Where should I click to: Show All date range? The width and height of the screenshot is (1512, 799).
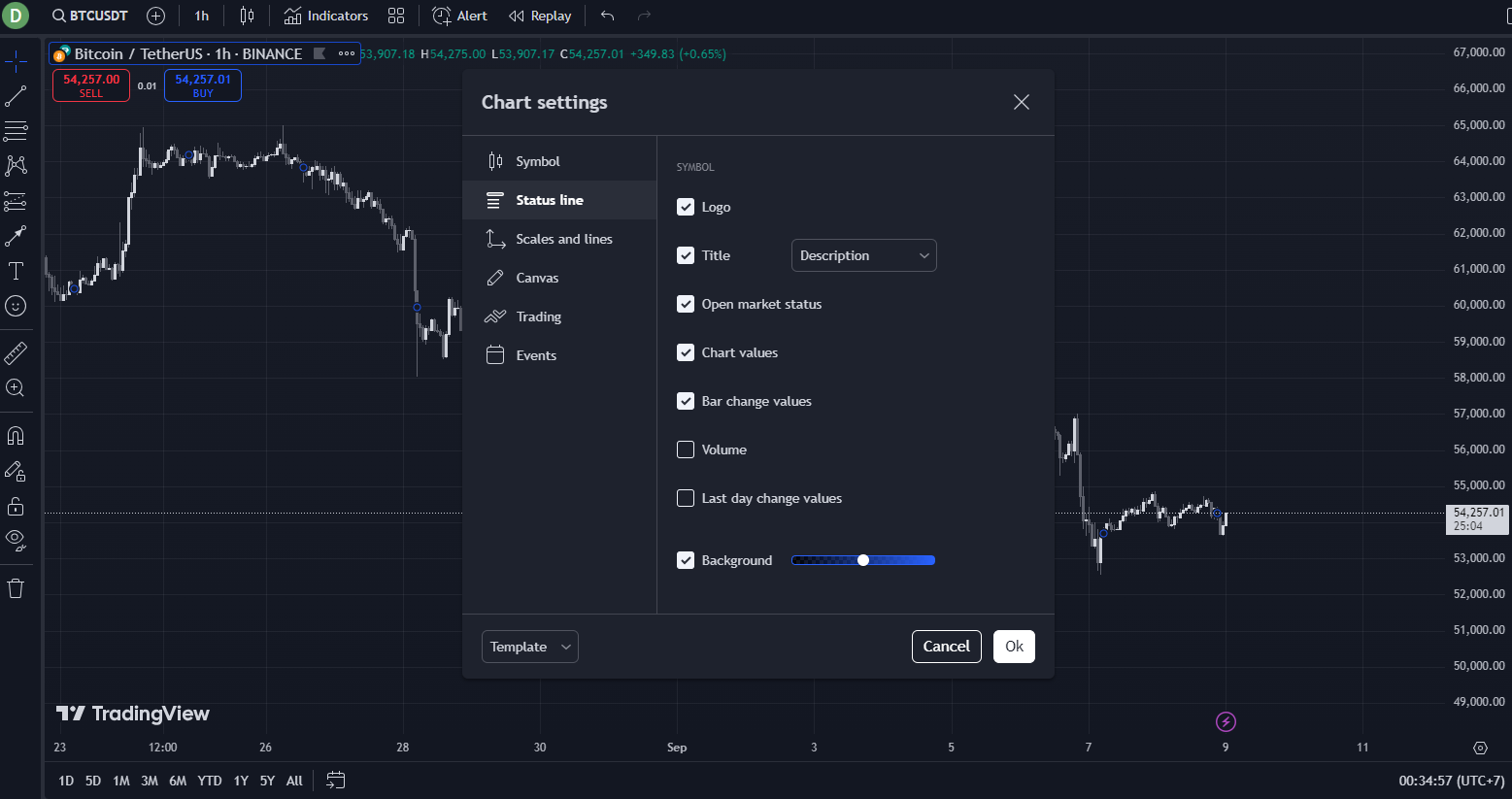(x=294, y=781)
